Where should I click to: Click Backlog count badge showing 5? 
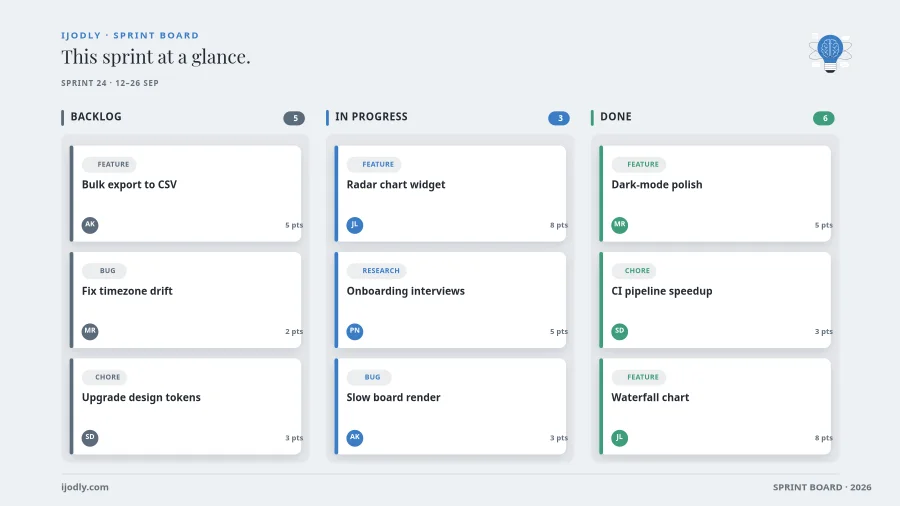[294, 118]
